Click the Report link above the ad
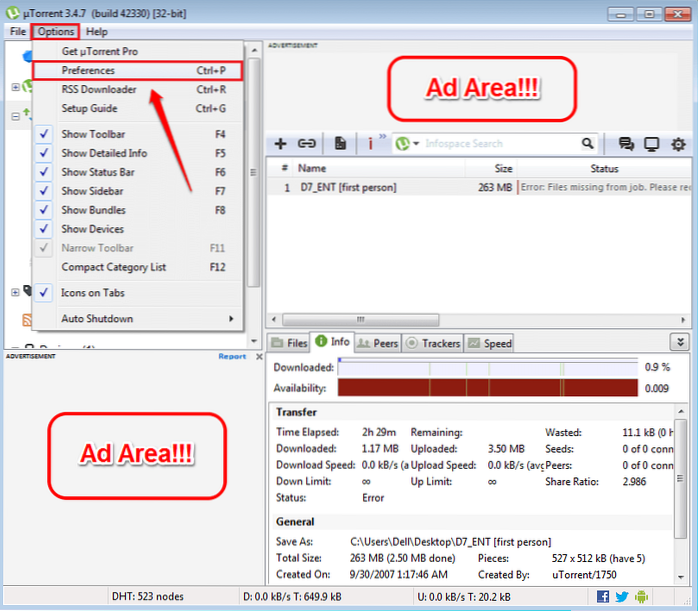Screen dimensions: 698x611 pos(232,356)
